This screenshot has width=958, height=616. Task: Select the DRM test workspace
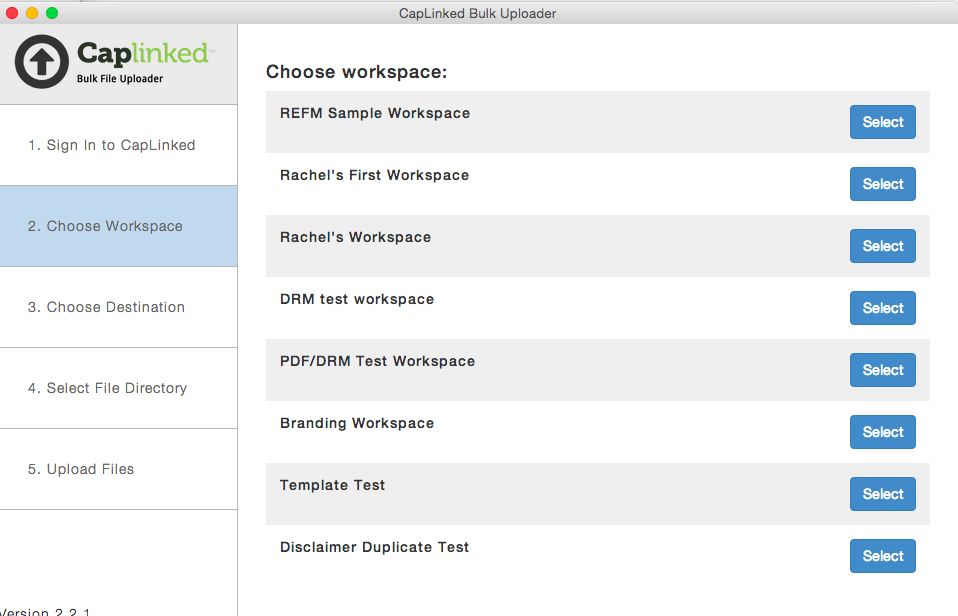(882, 308)
